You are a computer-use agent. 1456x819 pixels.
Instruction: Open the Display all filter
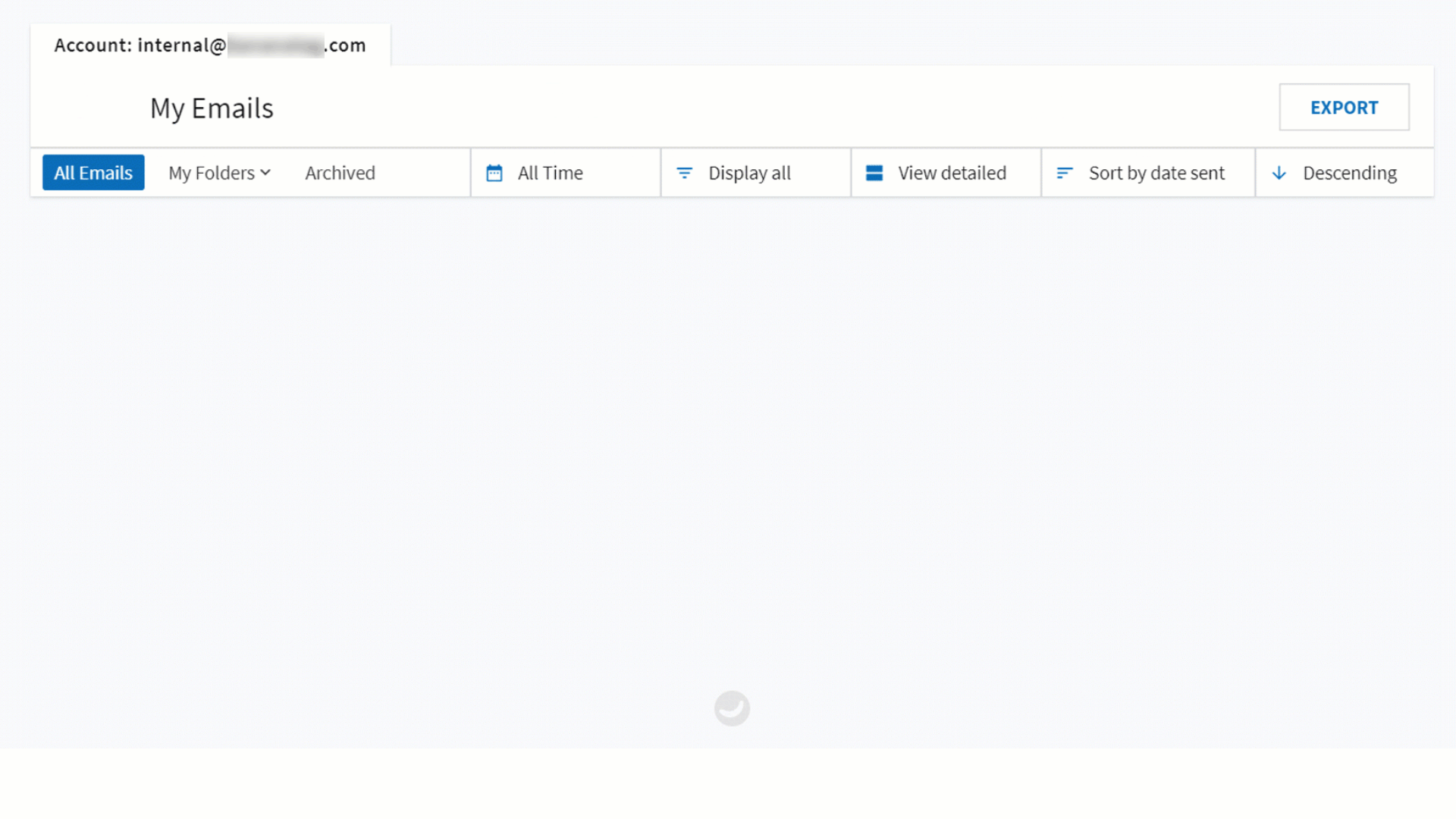pyautogui.click(x=756, y=173)
